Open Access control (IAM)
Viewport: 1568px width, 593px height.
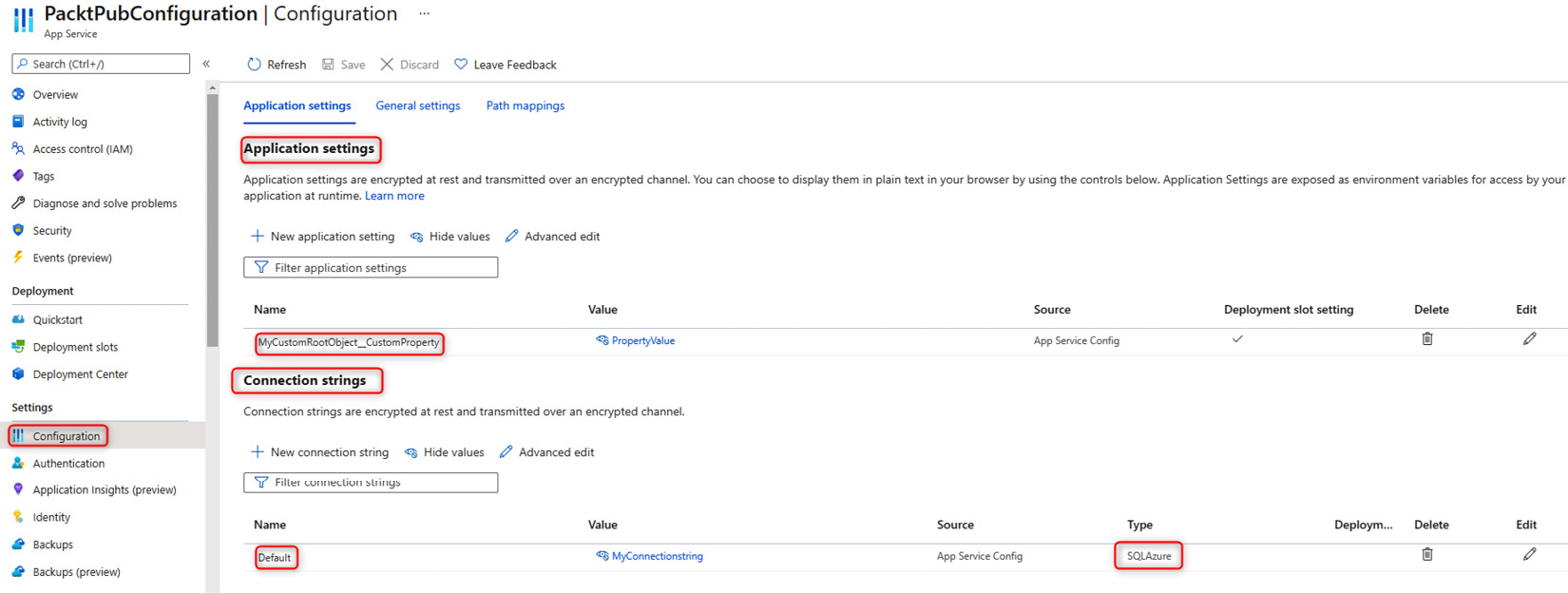83,149
